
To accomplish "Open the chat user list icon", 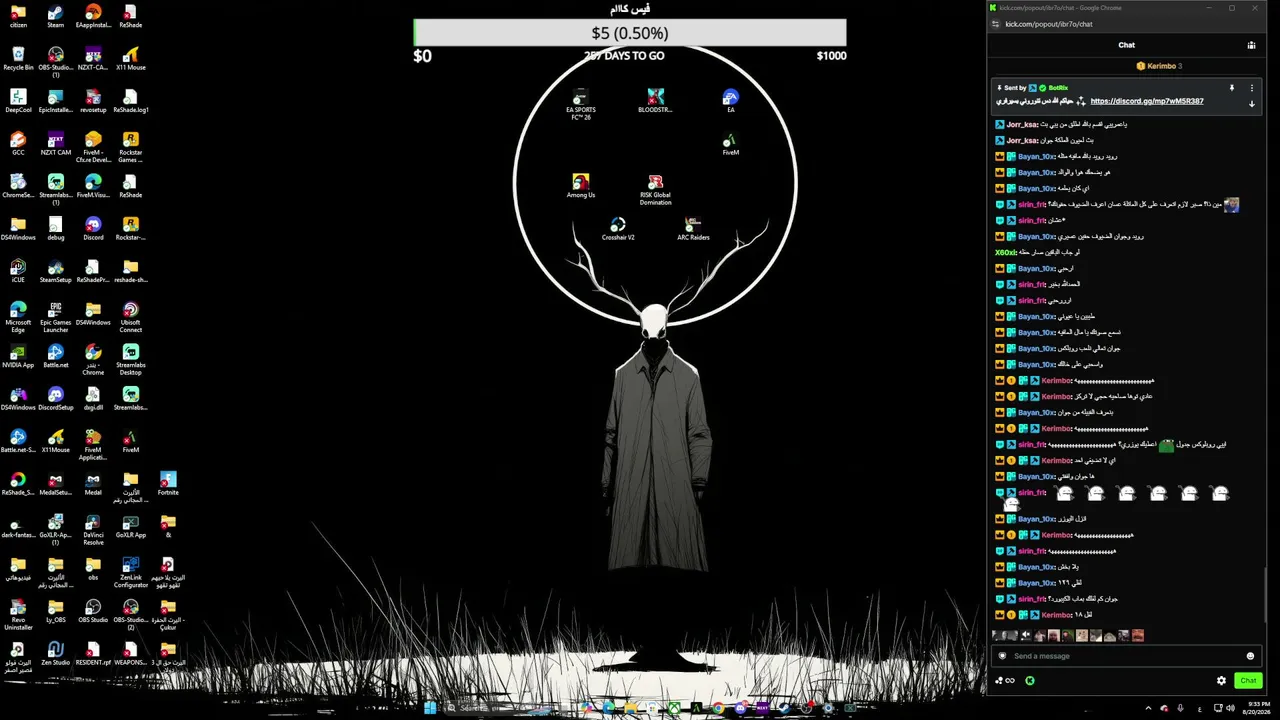I will click(1251, 45).
